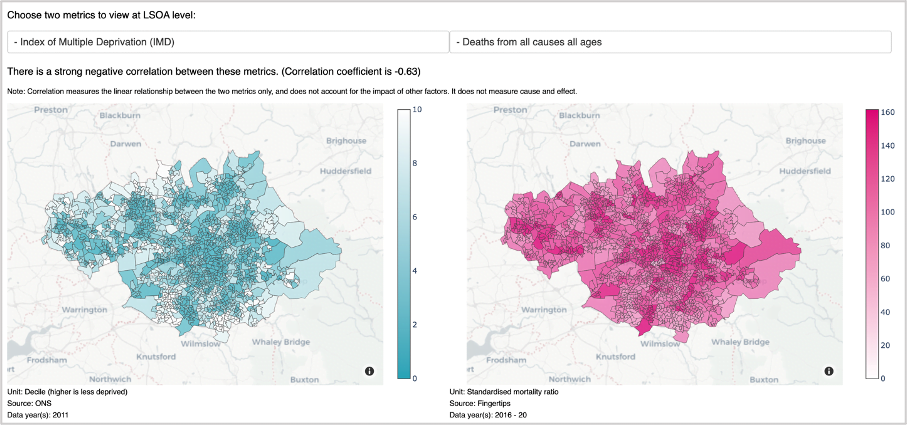Click the info icon on the deprivation map
The height and width of the screenshot is (426, 908).
pos(369,371)
